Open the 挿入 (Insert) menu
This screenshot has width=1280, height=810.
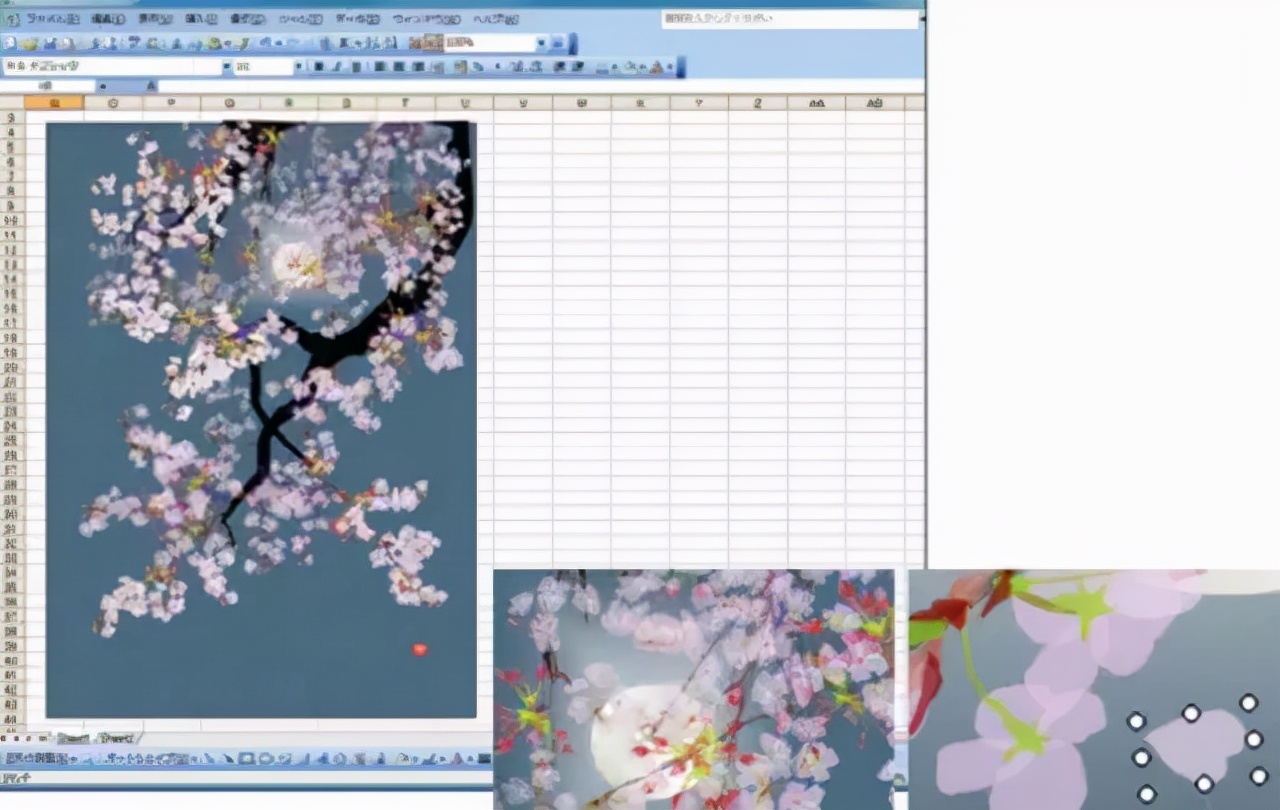(x=201, y=19)
